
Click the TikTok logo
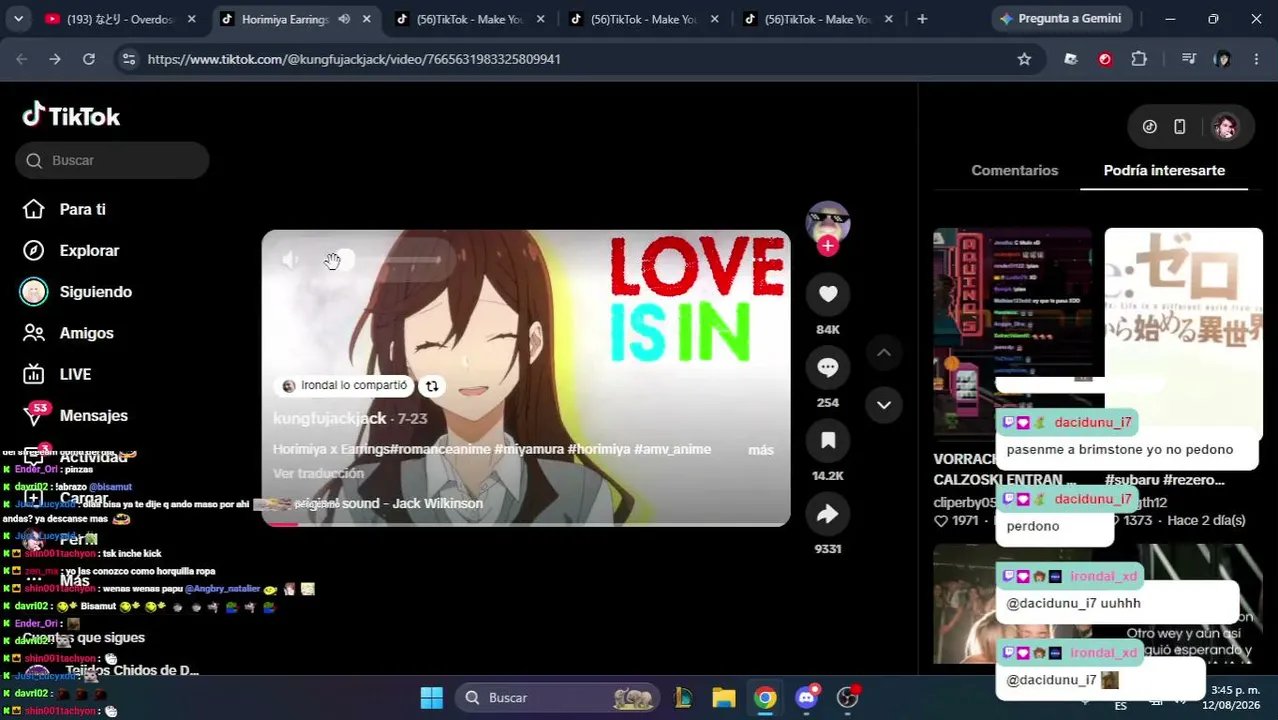(x=71, y=116)
